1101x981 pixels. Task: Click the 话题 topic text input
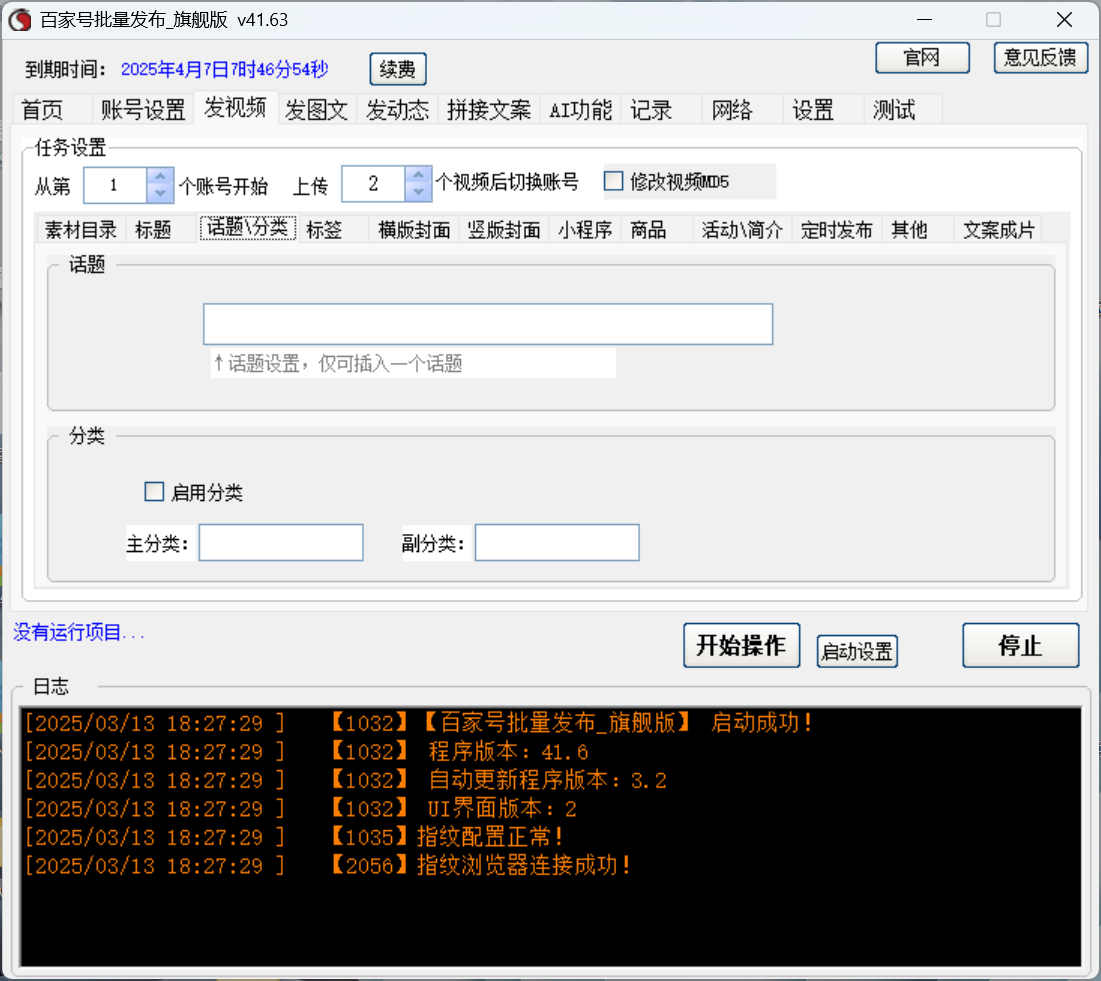[488, 324]
